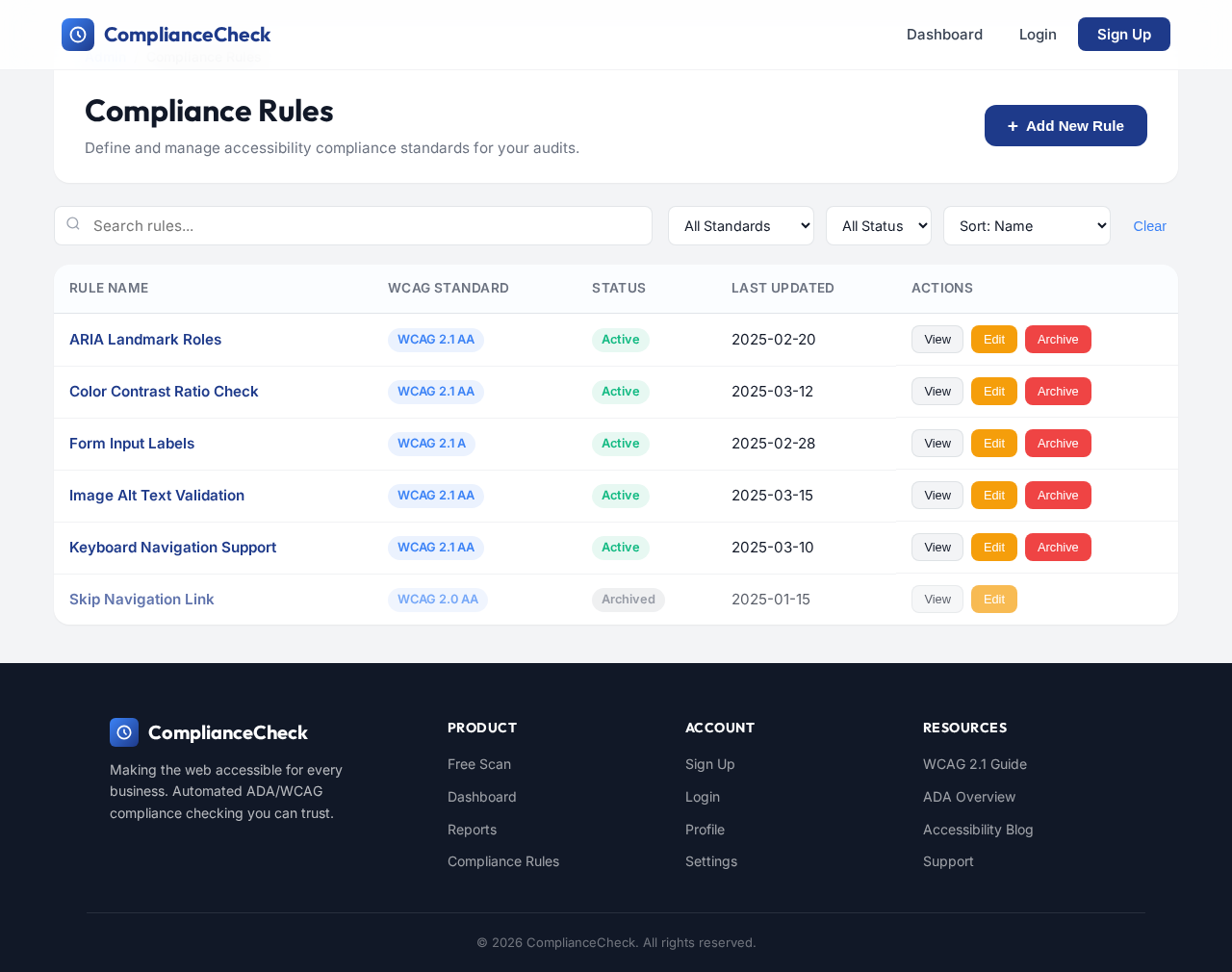Edit the Skip Navigation Link rule
This screenshot has width=1232, height=972.
click(x=994, y=600)
